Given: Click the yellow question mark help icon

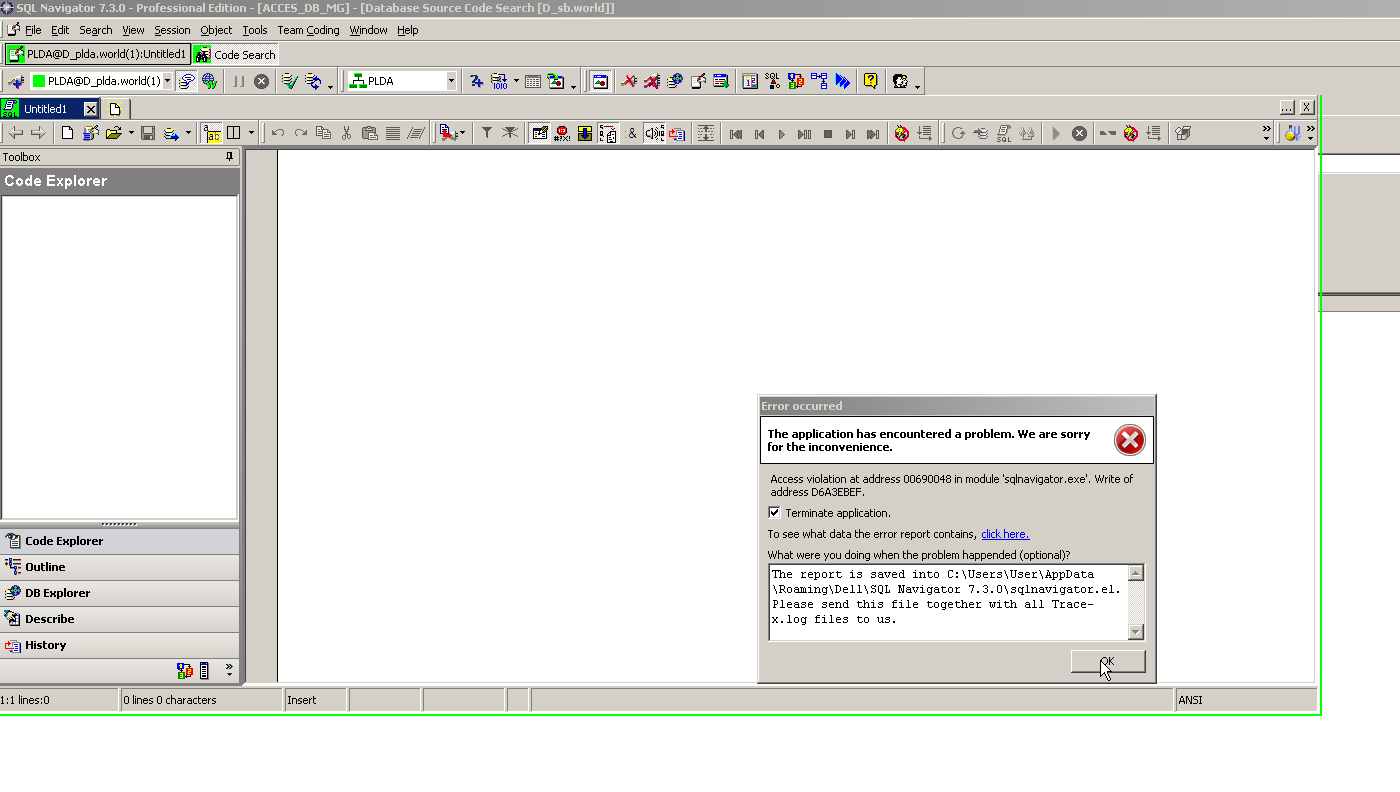Looking at the screenshot, I should click(x=870, y=81).
